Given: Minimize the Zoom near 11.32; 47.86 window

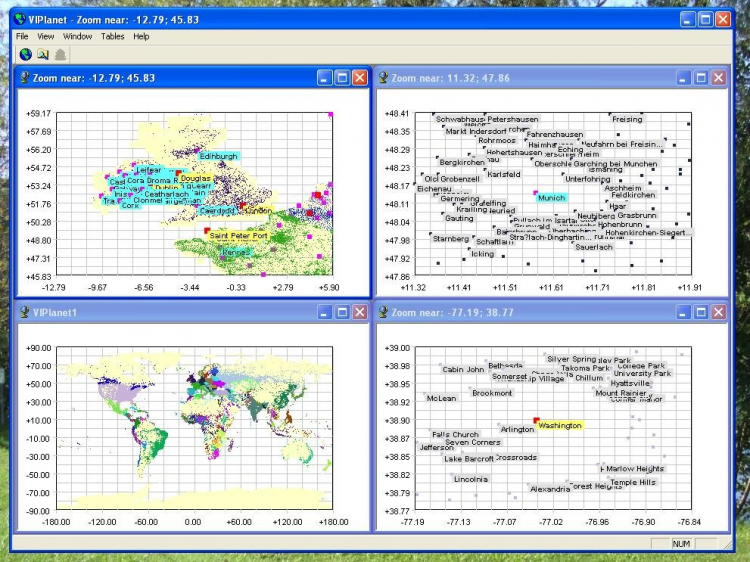Looking at the screenshot, I should (x=683, y=77).
